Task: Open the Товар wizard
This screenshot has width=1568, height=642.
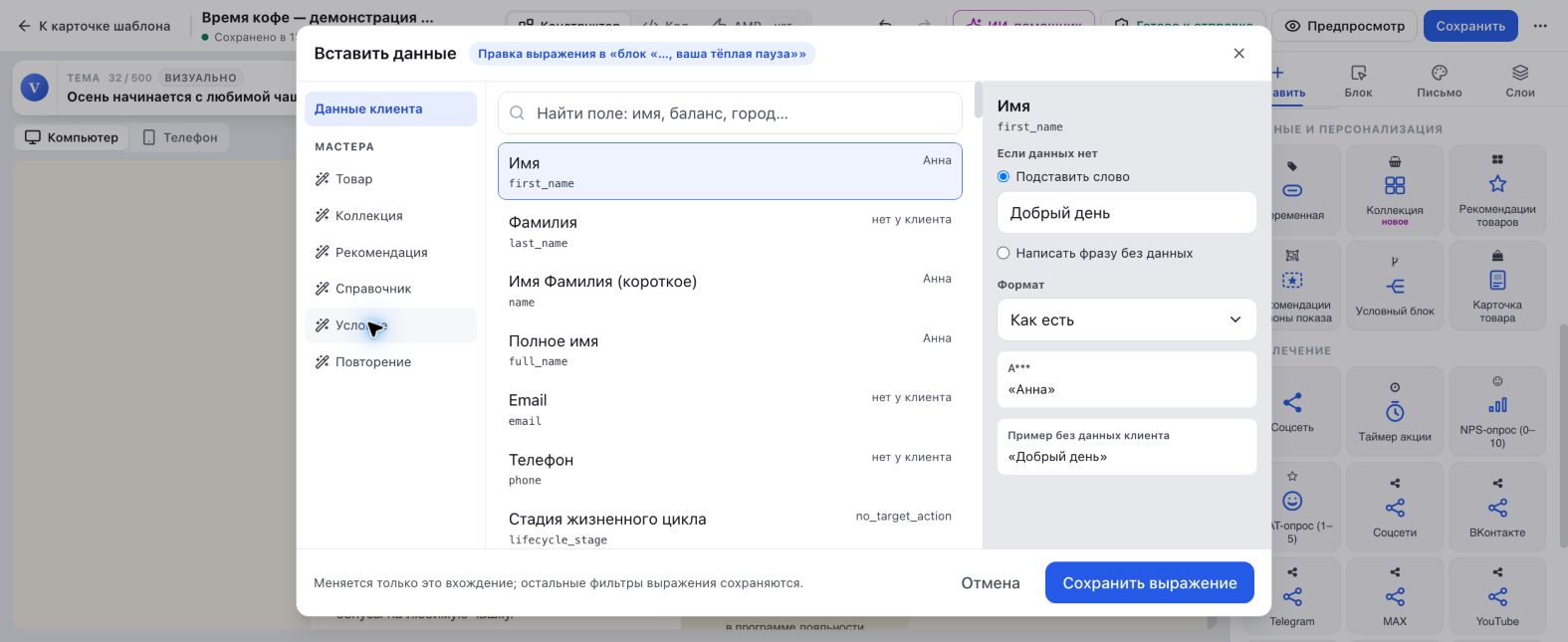Action: [390, 179]
